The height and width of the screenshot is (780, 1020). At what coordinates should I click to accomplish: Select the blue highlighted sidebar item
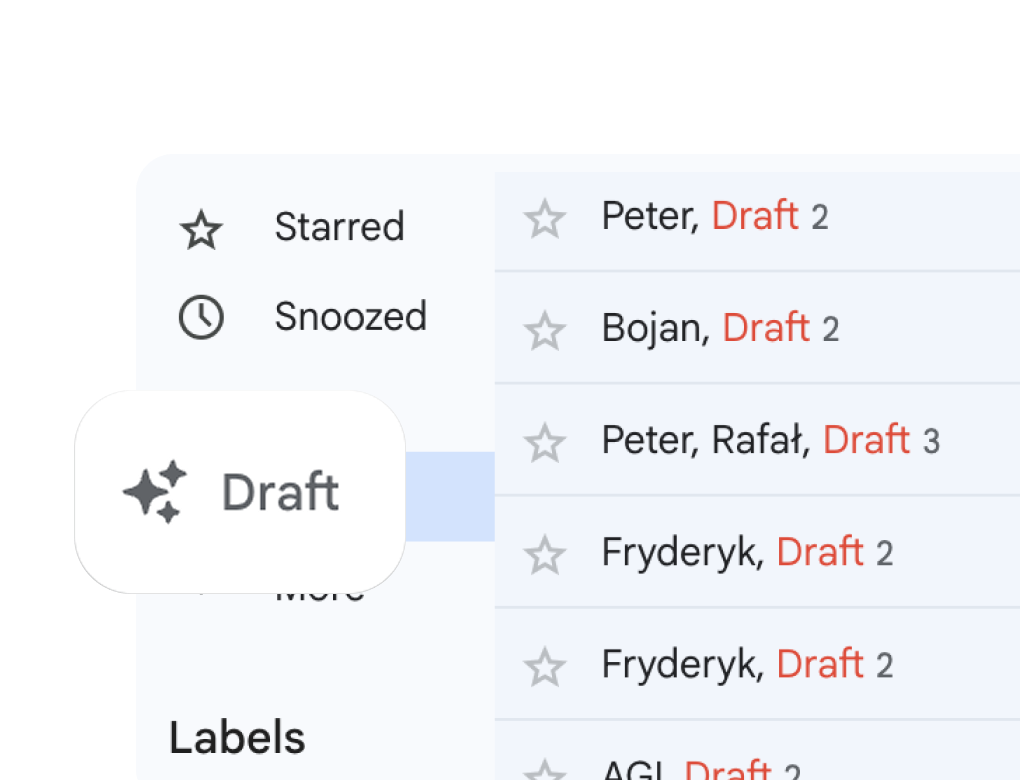point(450,496)
